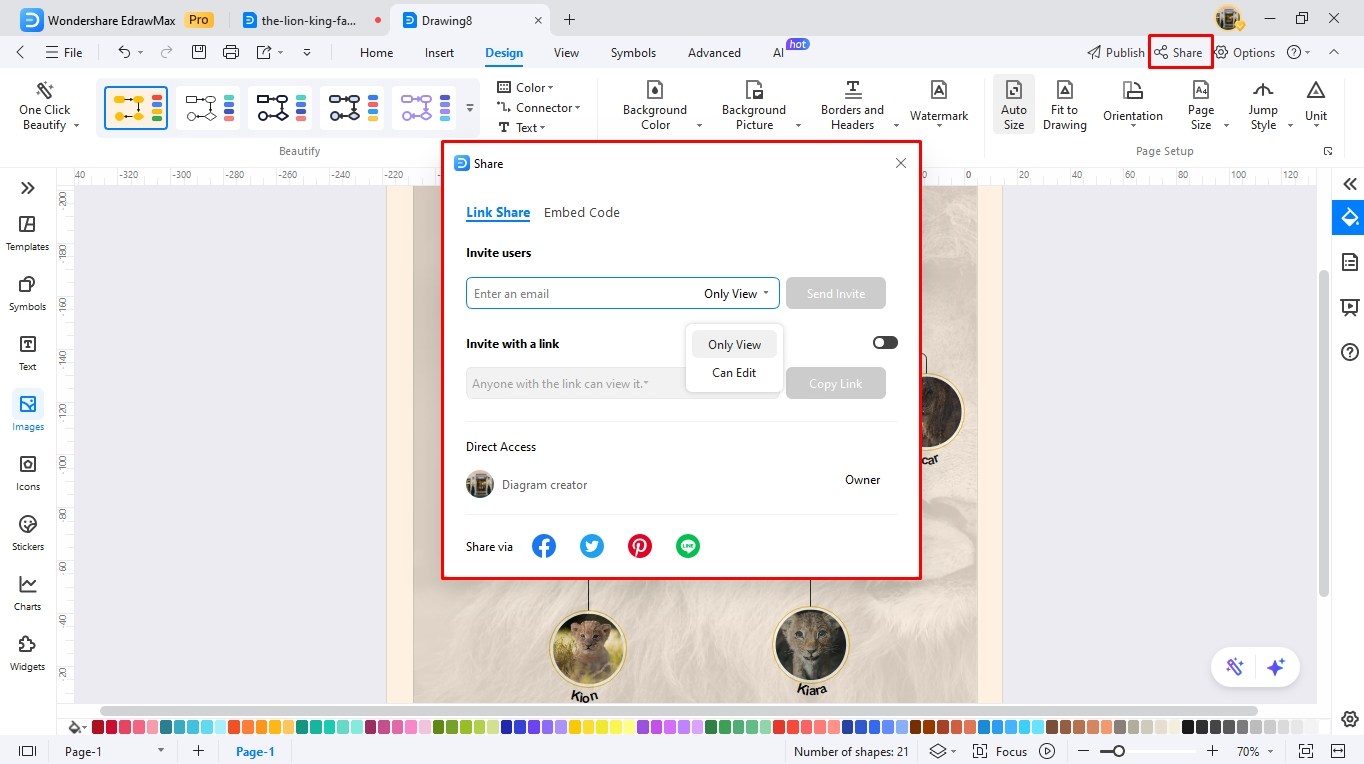
Task: Click Fit to Drawing
Action: click(1065, 104)
